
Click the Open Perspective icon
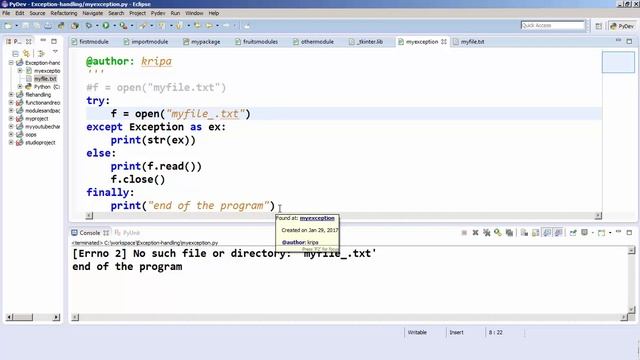(598, 26)
